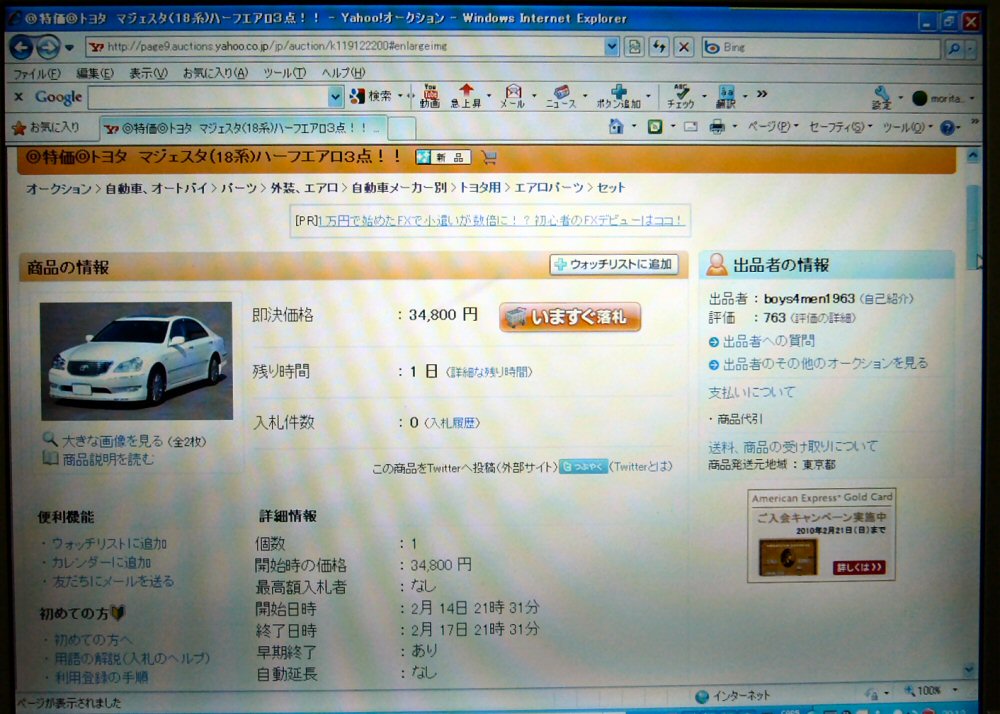Viewport: 1000px width, 714px height.
Task: Open the ツール(T) menu in the menu bar
Action: pos(284,73)
